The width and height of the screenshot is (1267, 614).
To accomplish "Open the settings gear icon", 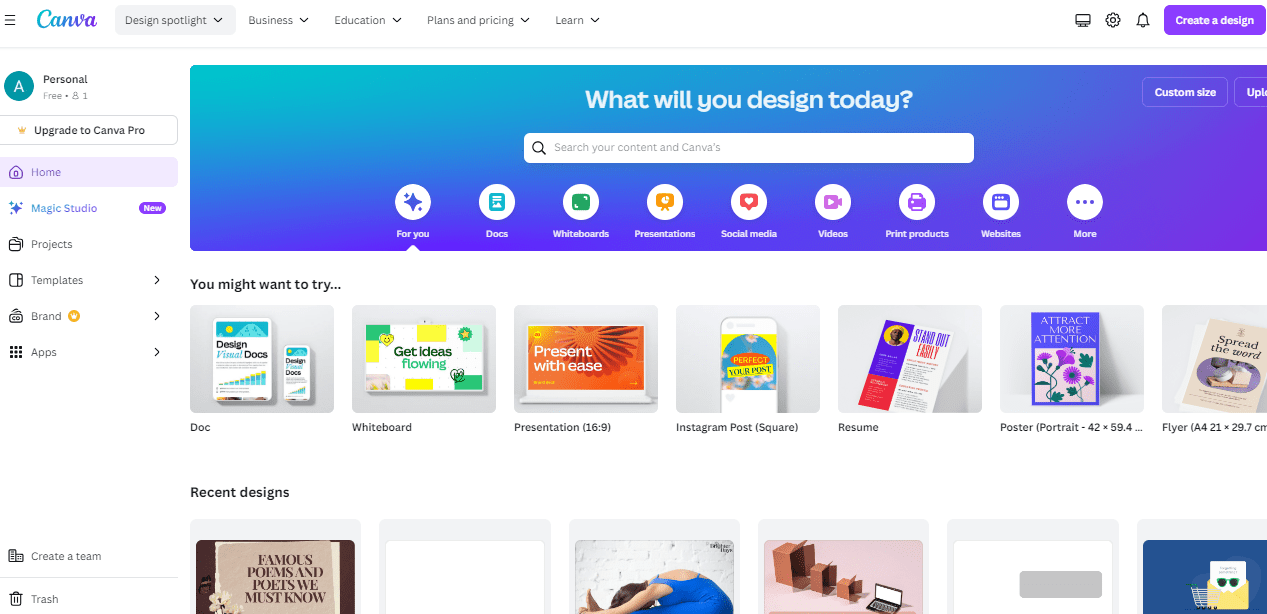I will [1113, 20].
